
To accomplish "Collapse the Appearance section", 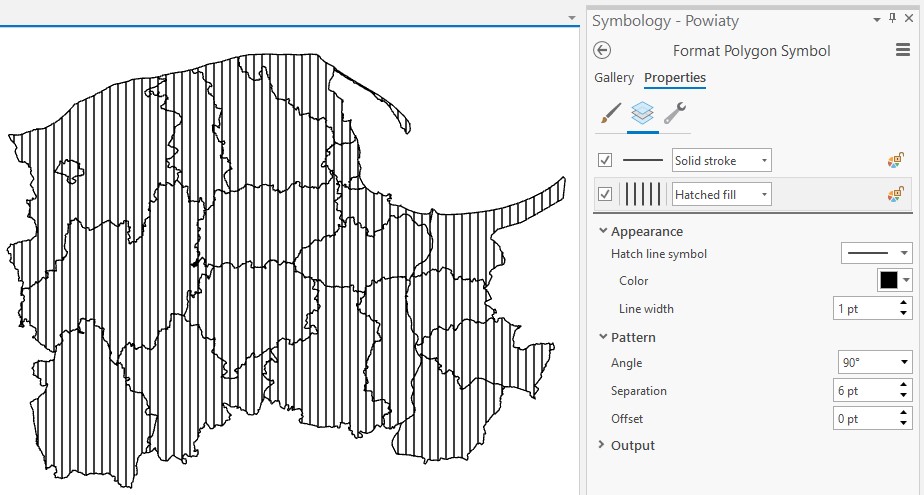I will (x=603, y=232).
